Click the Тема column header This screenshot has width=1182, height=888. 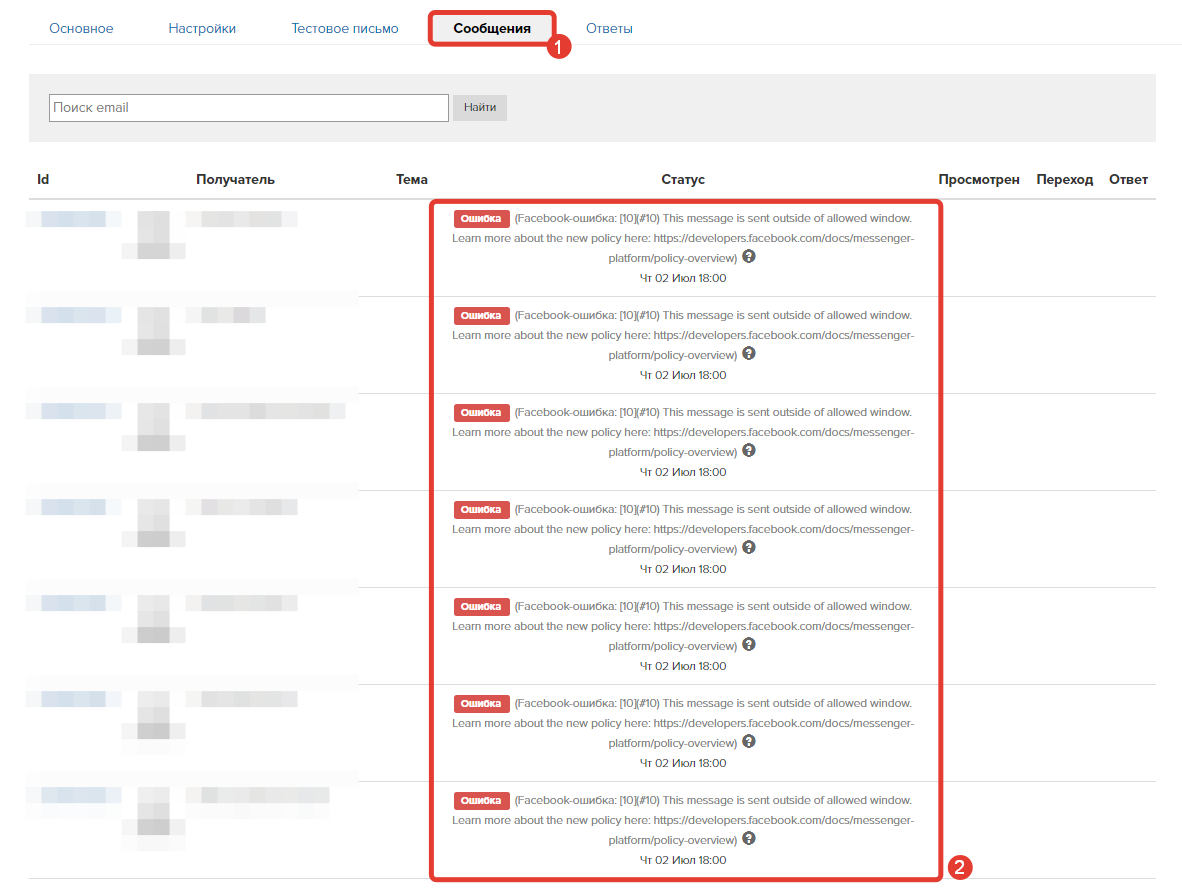tap(412, 179)
